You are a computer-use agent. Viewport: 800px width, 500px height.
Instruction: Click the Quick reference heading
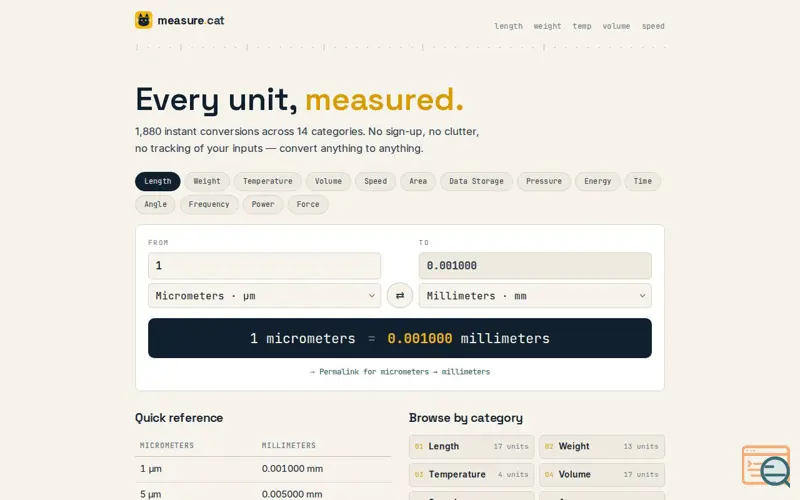179,418
